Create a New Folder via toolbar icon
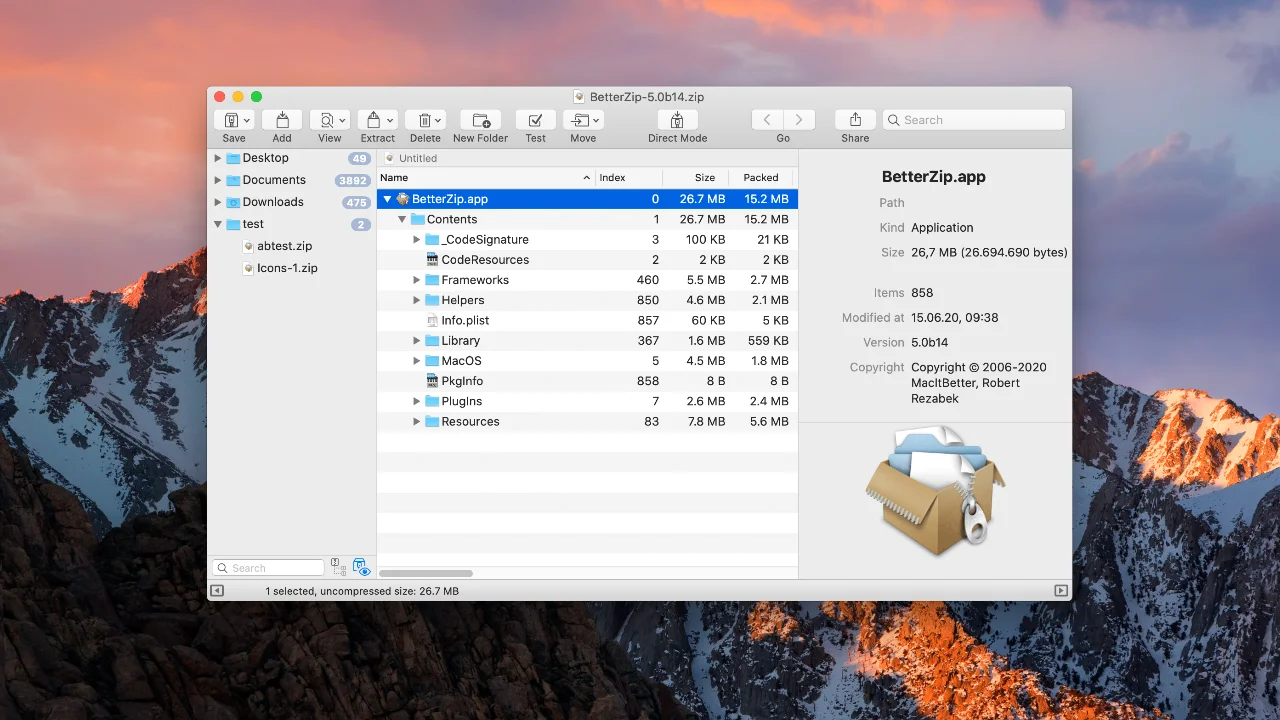Screen dimensions: 1280x720 [480, 120]
